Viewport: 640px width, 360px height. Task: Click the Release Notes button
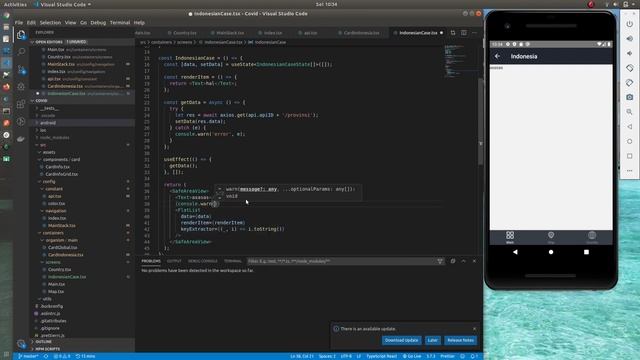click(460, 340)
